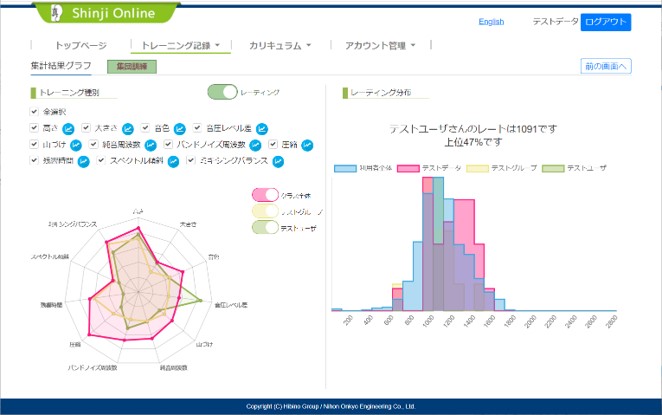This screenshot has width=662, height=415.
Task: Open the graph icon next to 大きさ
Action: [x=128, y=129]
